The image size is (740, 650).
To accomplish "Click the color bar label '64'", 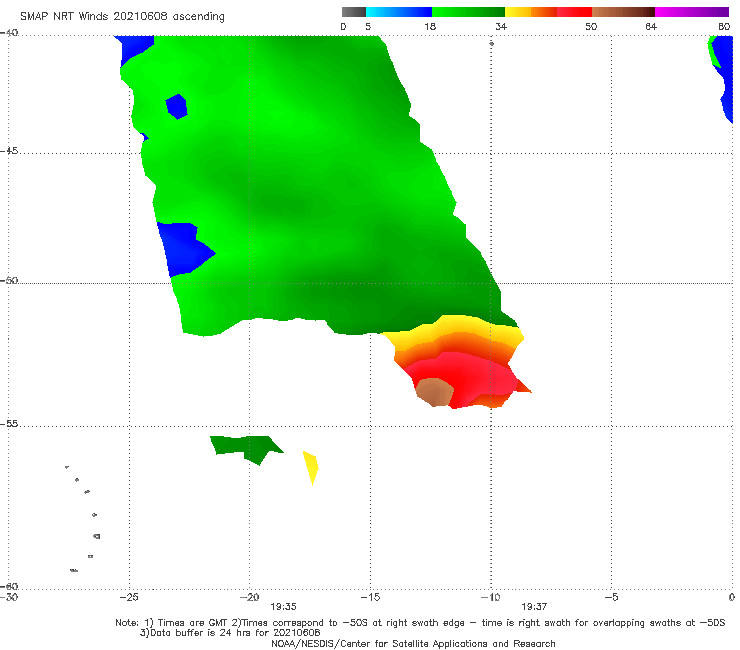I will [651, 26].
